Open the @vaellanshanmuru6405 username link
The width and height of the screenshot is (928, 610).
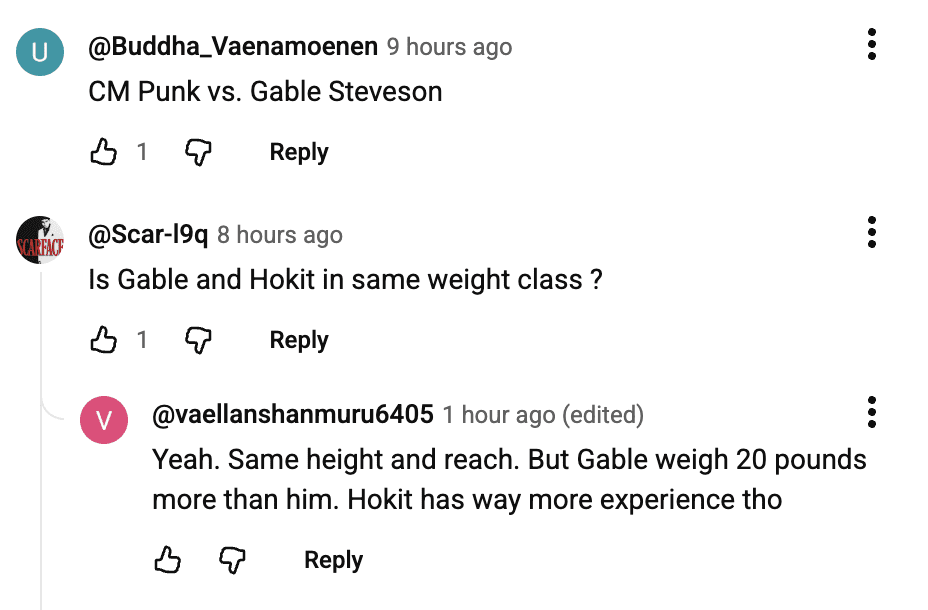[292, 415]
